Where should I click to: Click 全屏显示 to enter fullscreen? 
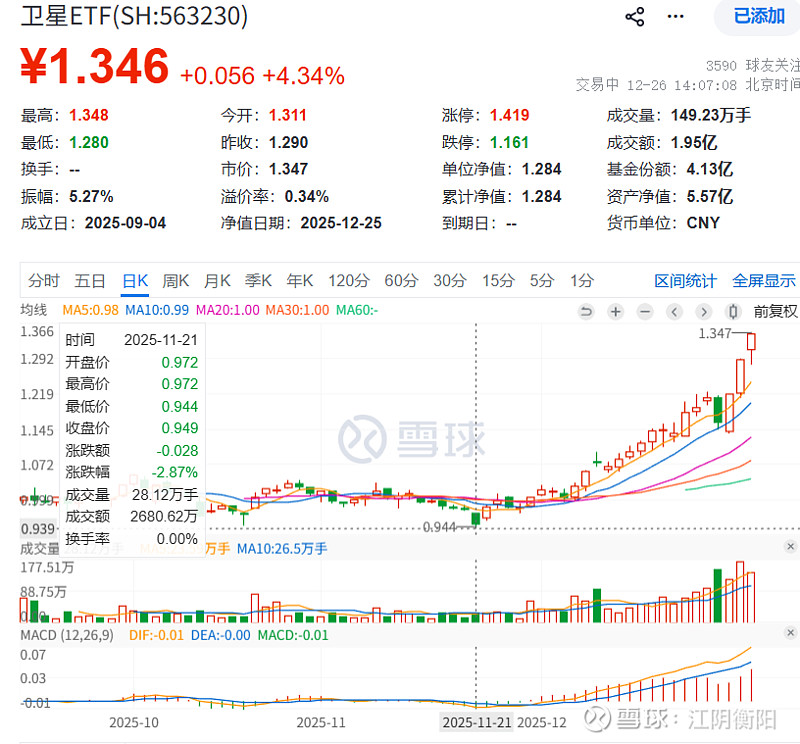pyautogui.click(x=763, y=281)
